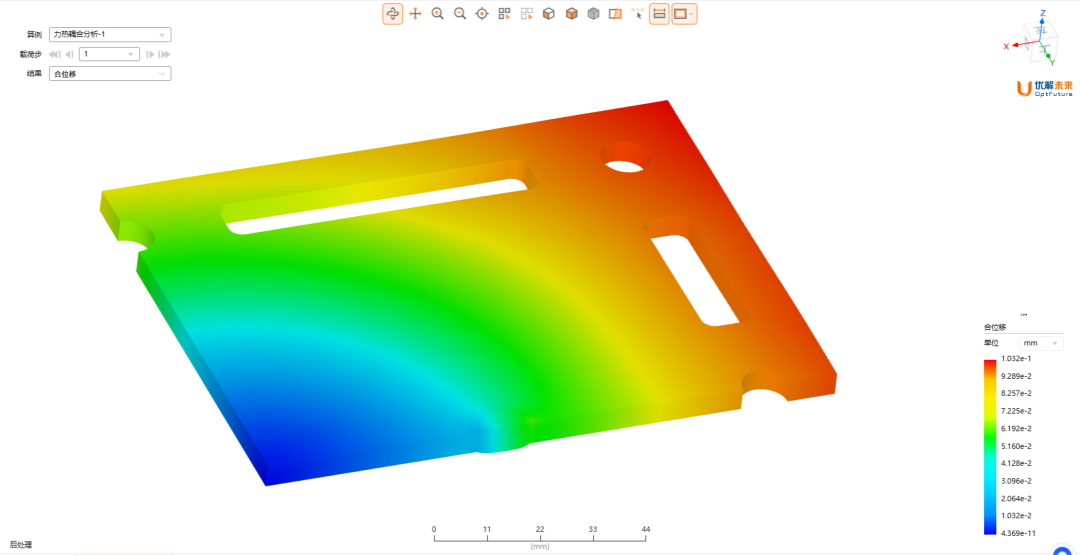Click the zoom in magnifier icon

(x=437, y=14)
